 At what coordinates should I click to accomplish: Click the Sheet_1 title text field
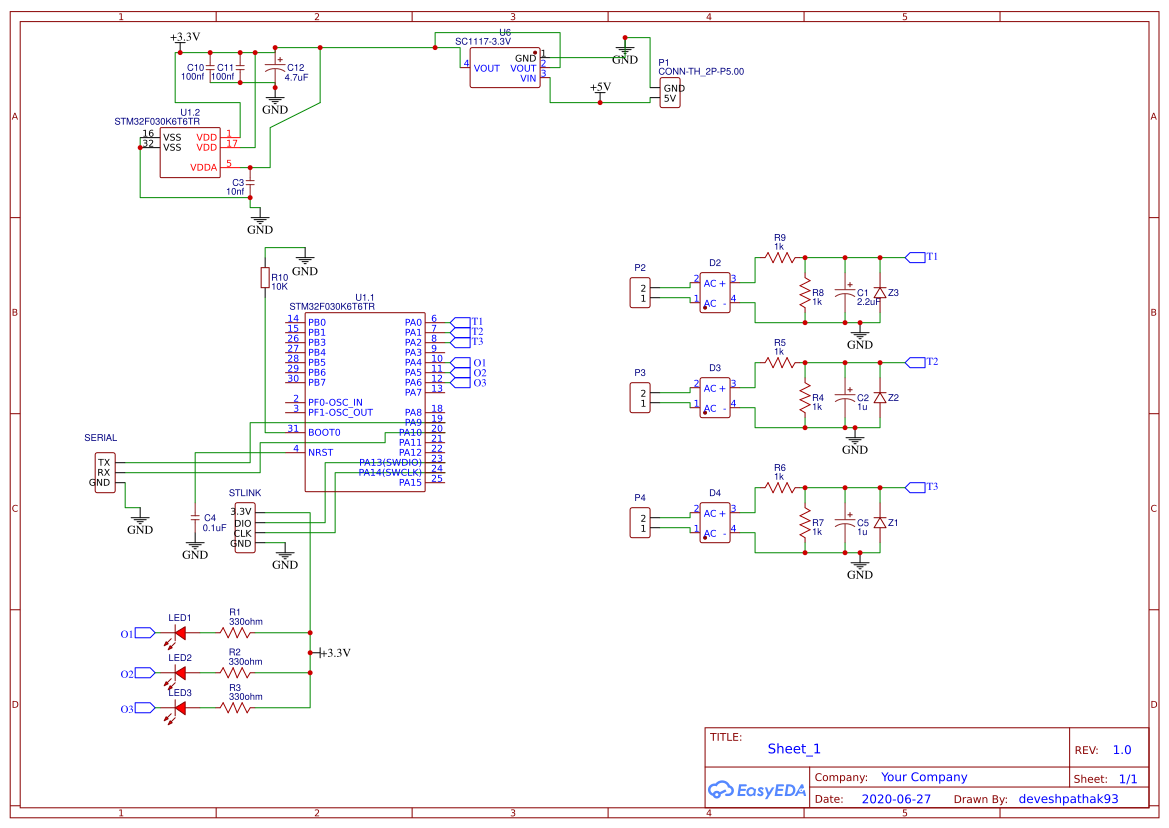[x=793, y=748]
